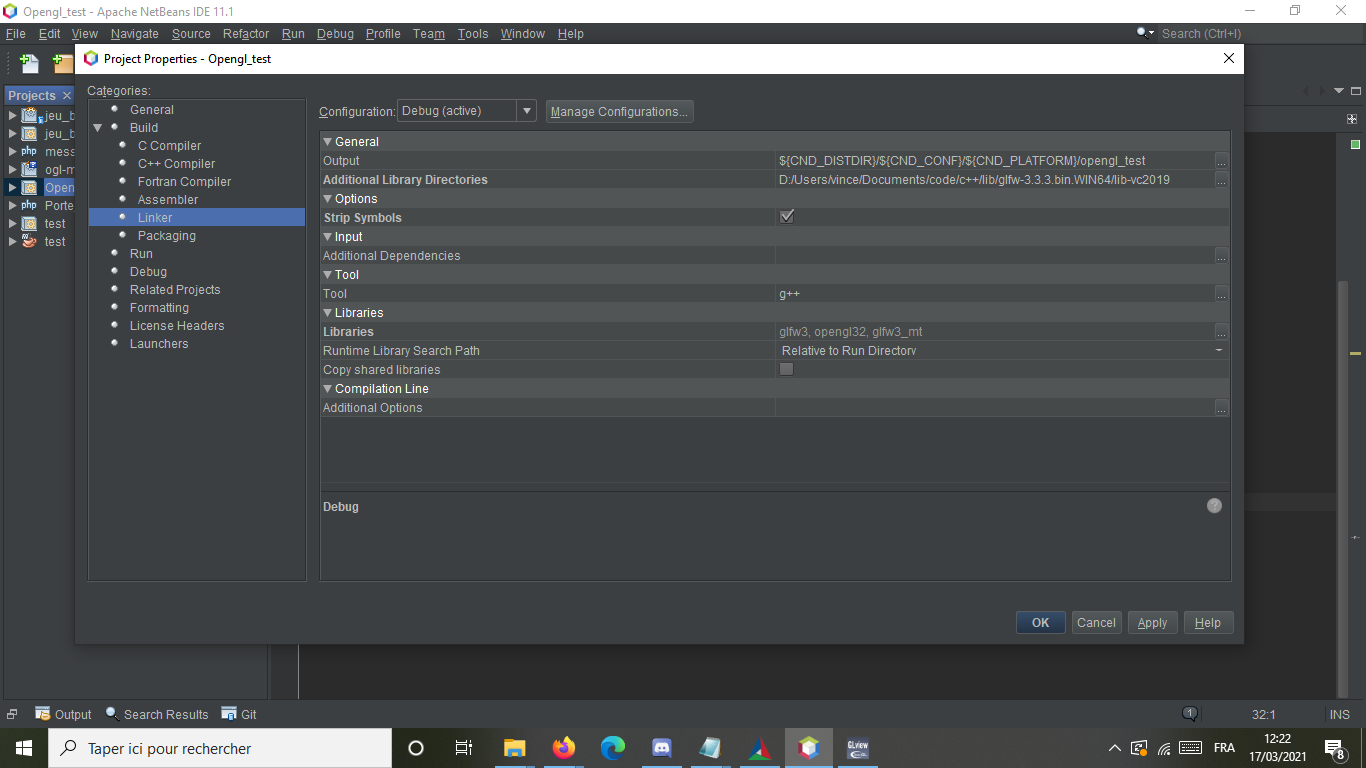This screenshot has height=768, width=1366.
Task: Click the editor split/maximize icon at top right
Action: coord(1352,118)
